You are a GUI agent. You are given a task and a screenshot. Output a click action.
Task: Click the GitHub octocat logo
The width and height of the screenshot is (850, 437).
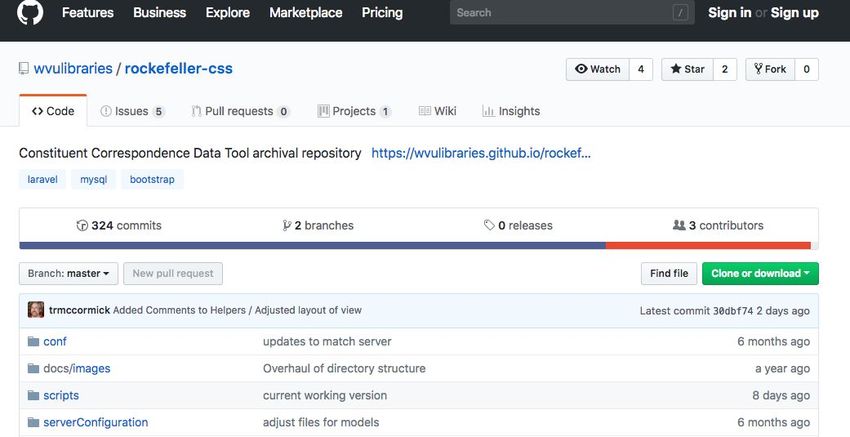tap(30, 12)
